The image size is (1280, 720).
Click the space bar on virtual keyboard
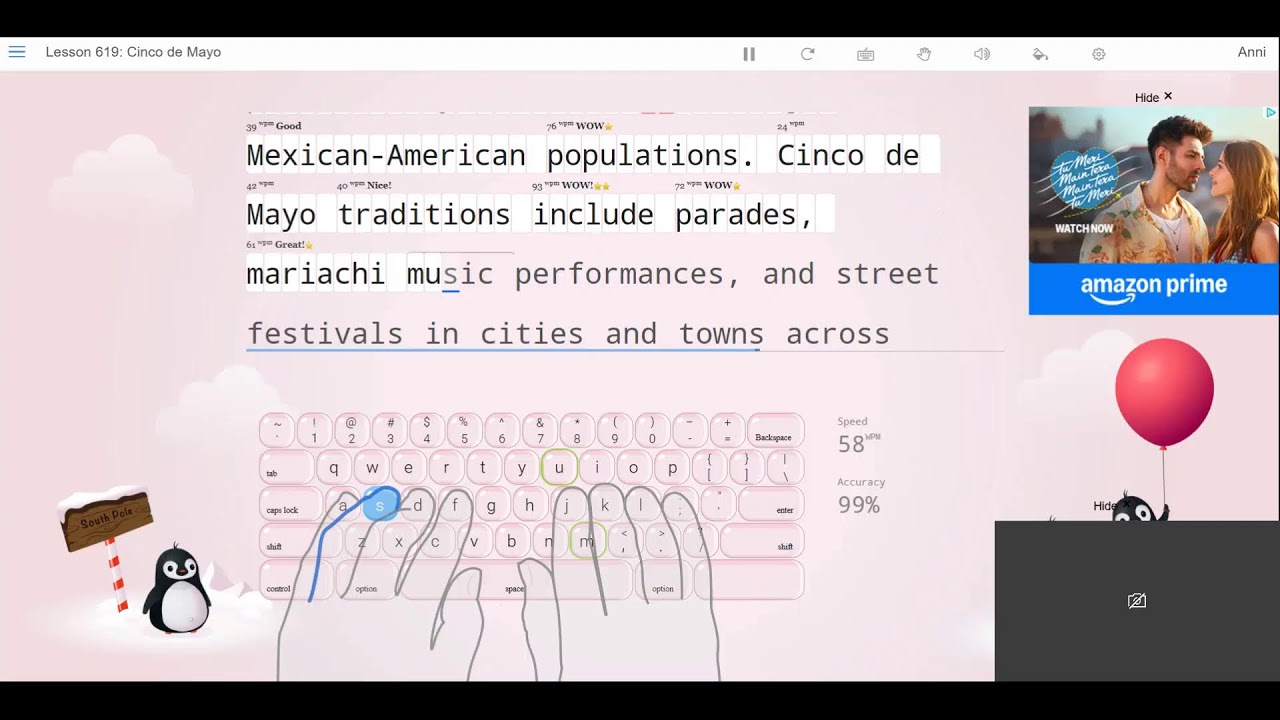point(516,580)
